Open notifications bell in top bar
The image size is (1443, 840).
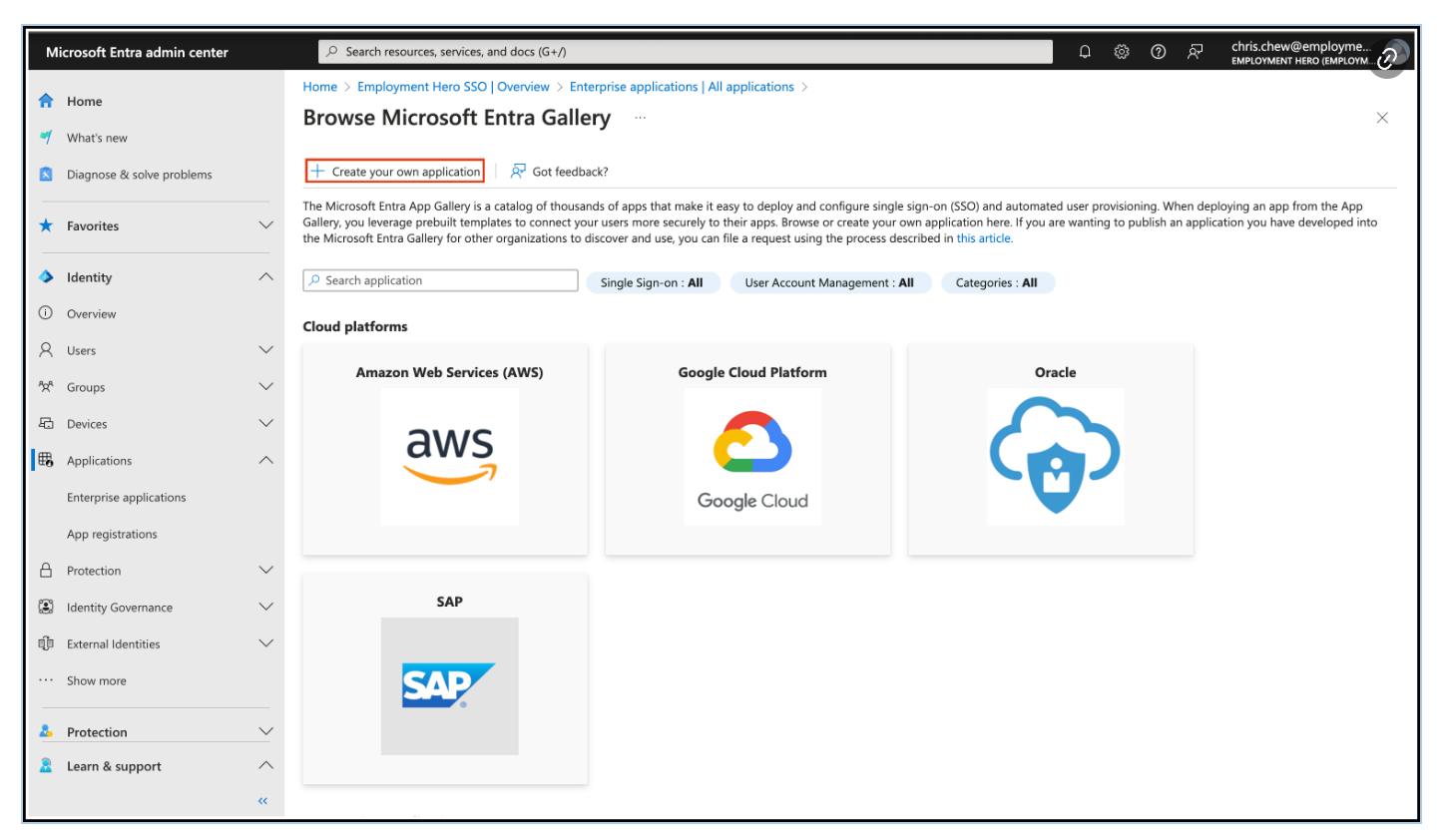click(1085, 52)
